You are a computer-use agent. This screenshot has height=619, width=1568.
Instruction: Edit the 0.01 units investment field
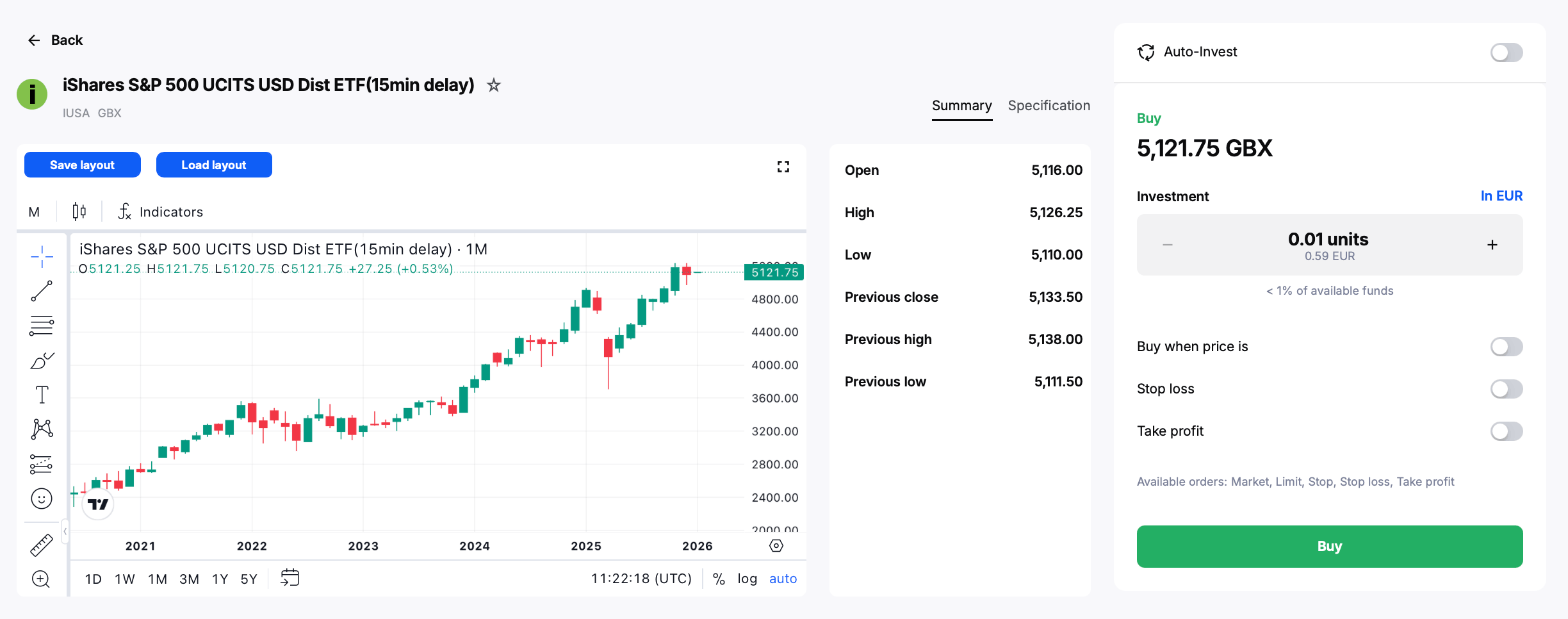(x=1329, y=245)
